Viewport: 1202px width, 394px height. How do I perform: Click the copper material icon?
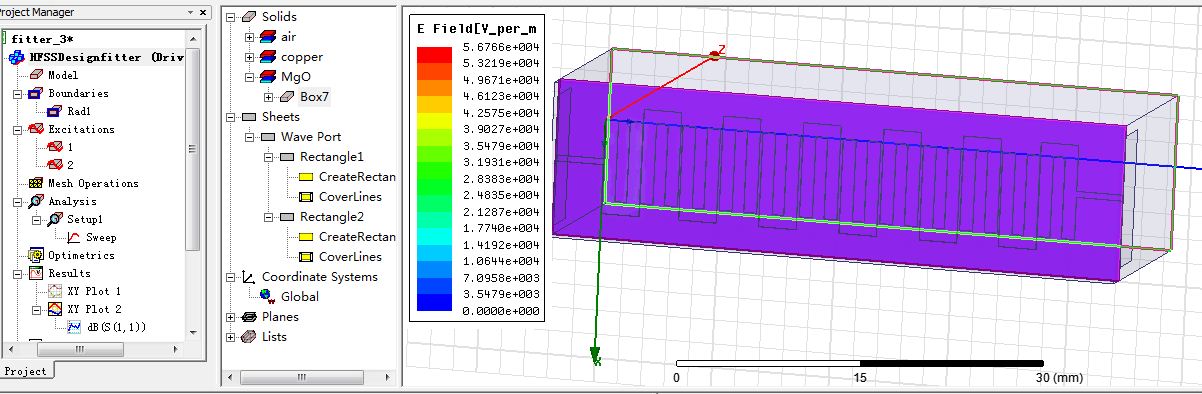(x=268, y=57)
